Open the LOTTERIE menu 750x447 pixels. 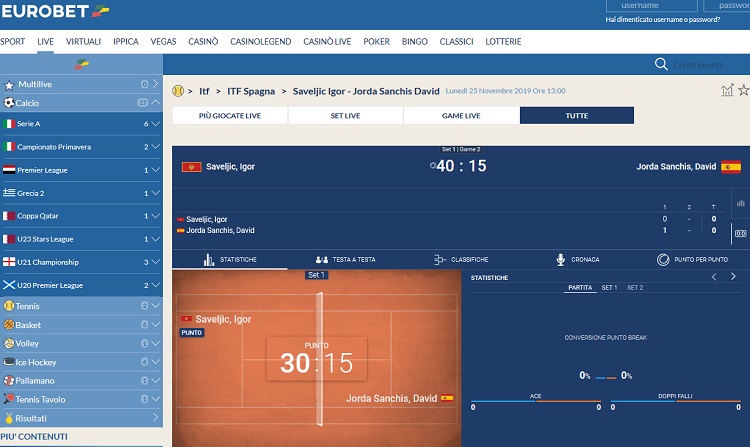pos(503,42)
